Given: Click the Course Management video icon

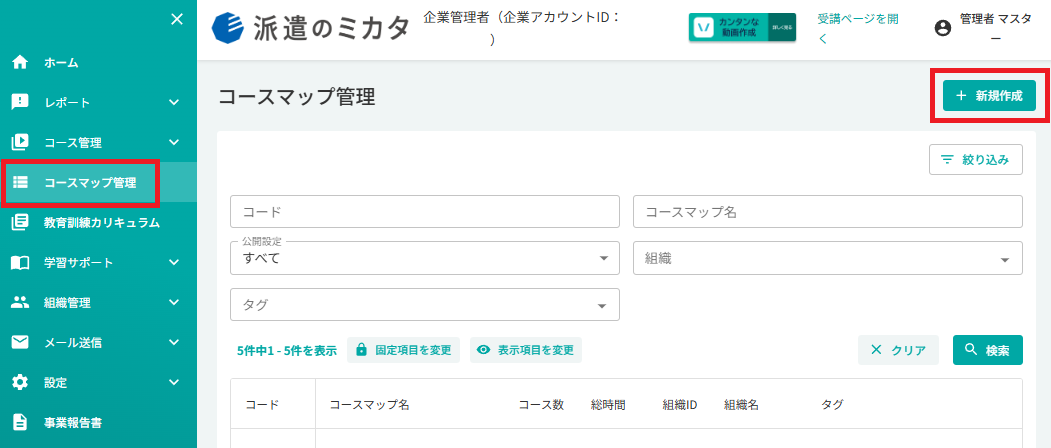Looking at the screenshot, I should (x=20, y=142).
